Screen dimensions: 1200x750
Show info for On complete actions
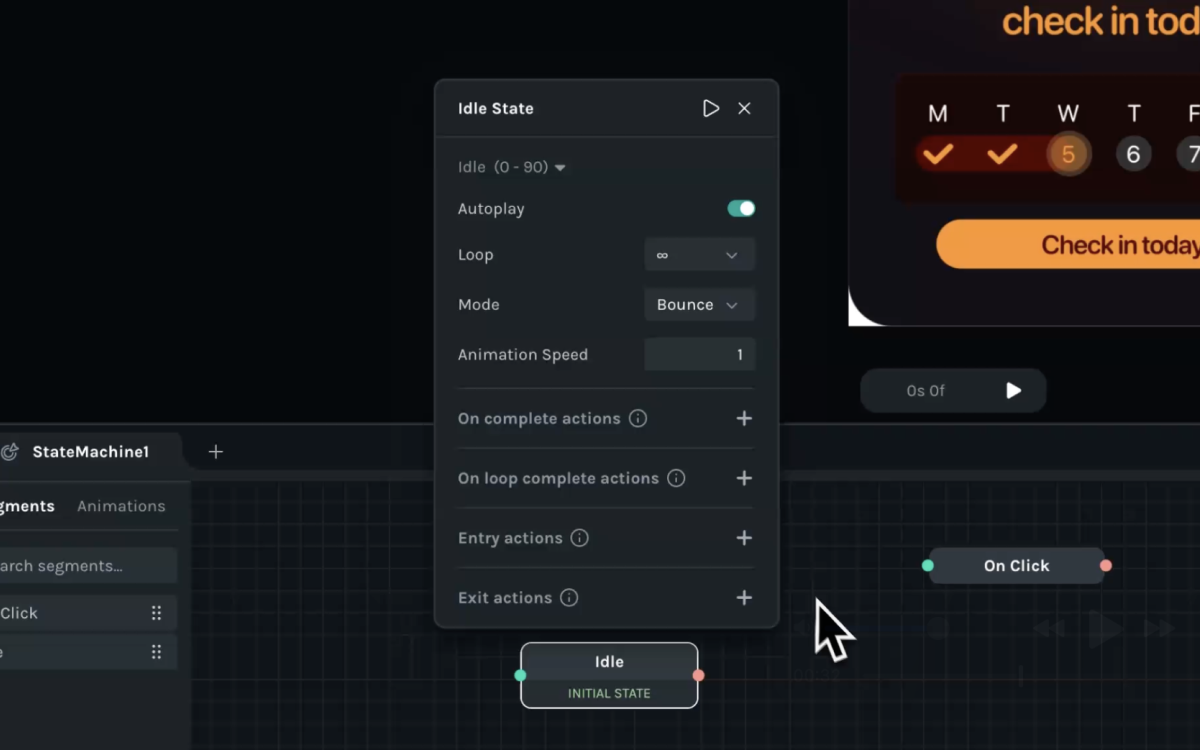tap(638, 418)
